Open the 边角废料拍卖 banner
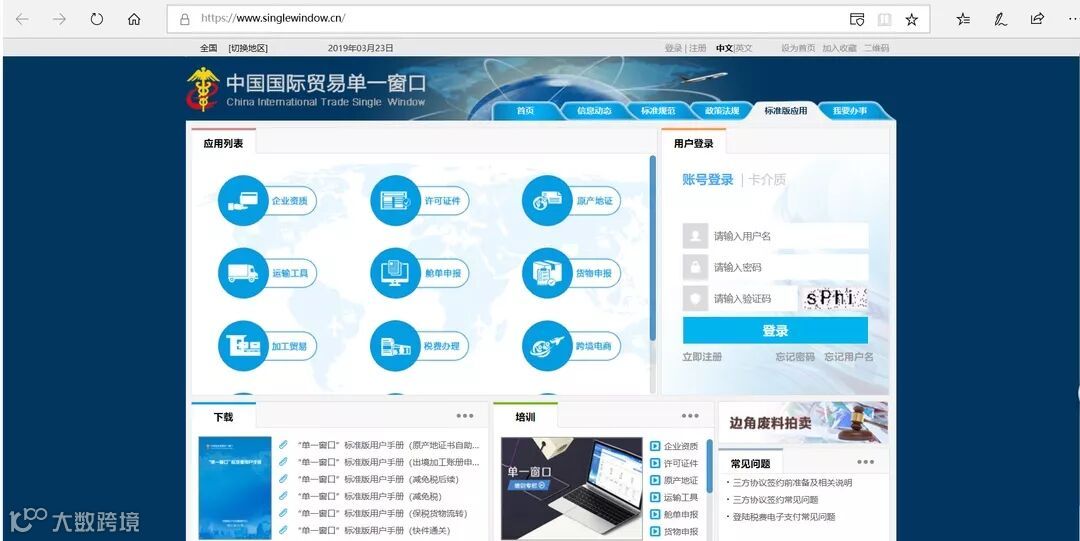The width and height of the screenshot is (1080, 541). [x=803, y=422]
